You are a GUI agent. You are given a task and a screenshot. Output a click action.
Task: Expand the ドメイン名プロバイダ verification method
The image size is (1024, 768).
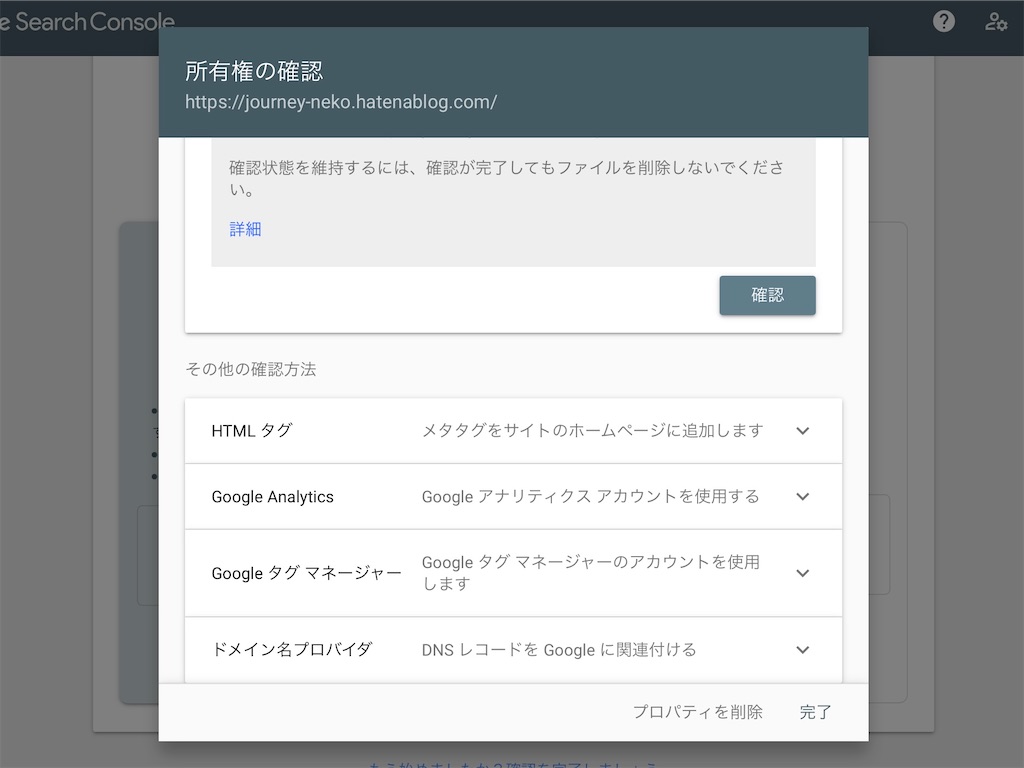coord(802,649)
